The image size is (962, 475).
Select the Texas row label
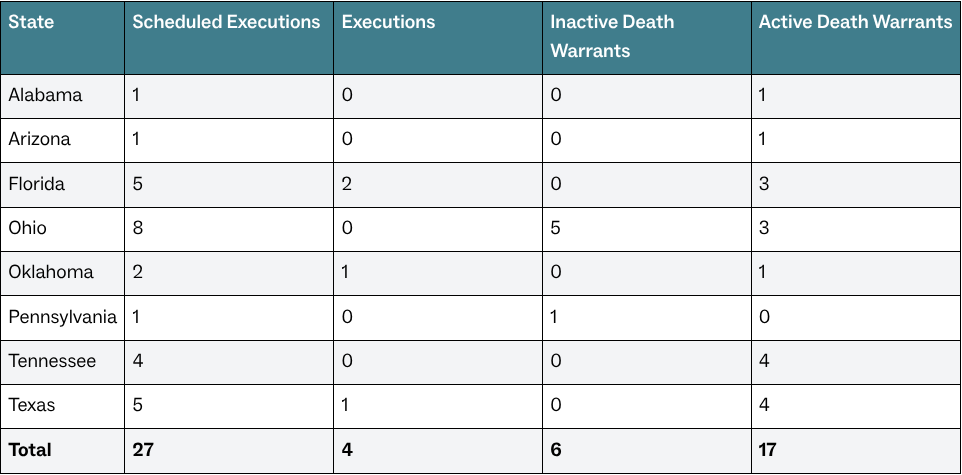point(32,406)
